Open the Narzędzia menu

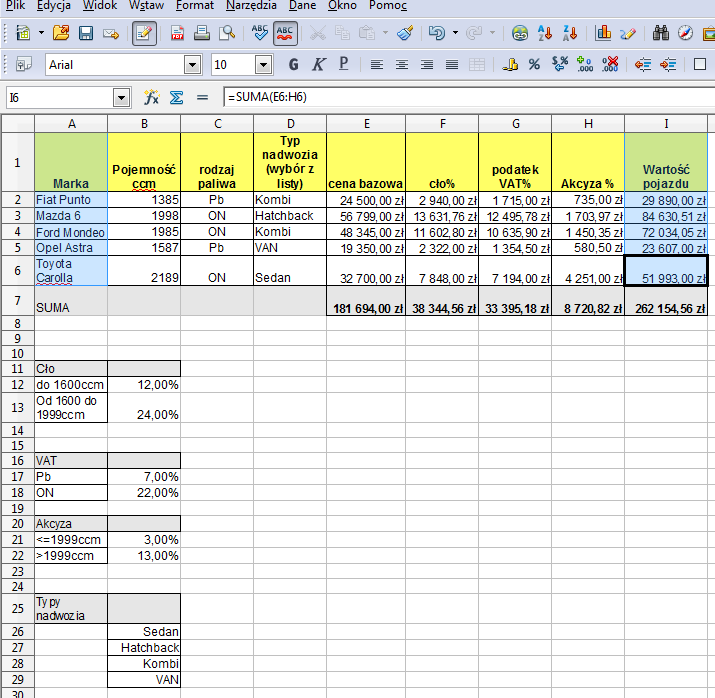[251, 5]
